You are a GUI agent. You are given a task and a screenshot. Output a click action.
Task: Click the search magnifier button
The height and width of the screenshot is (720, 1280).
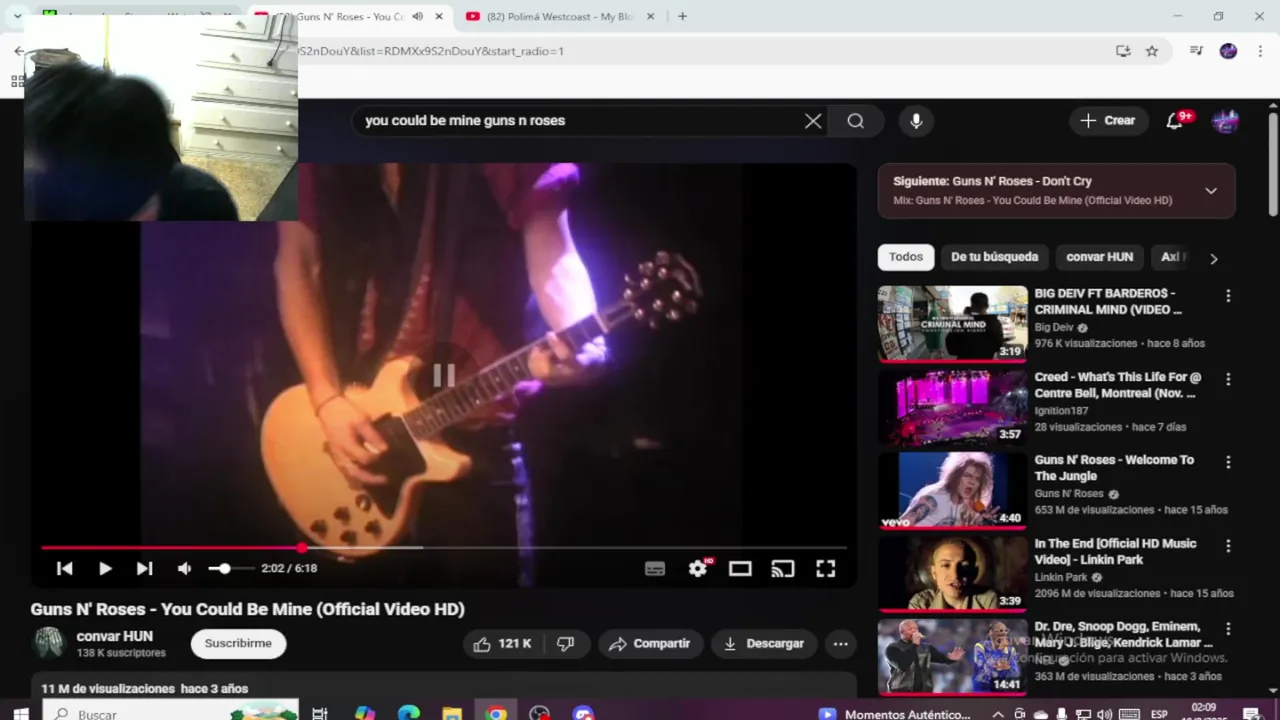[x=855, y=121]
